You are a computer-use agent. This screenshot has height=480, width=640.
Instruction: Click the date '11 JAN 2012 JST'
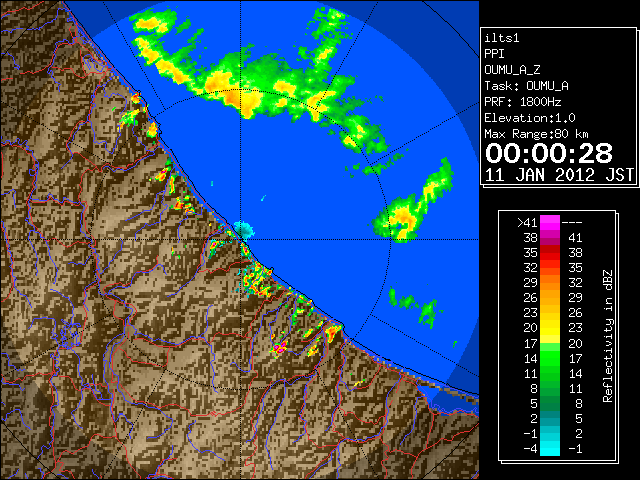(560, 175)
